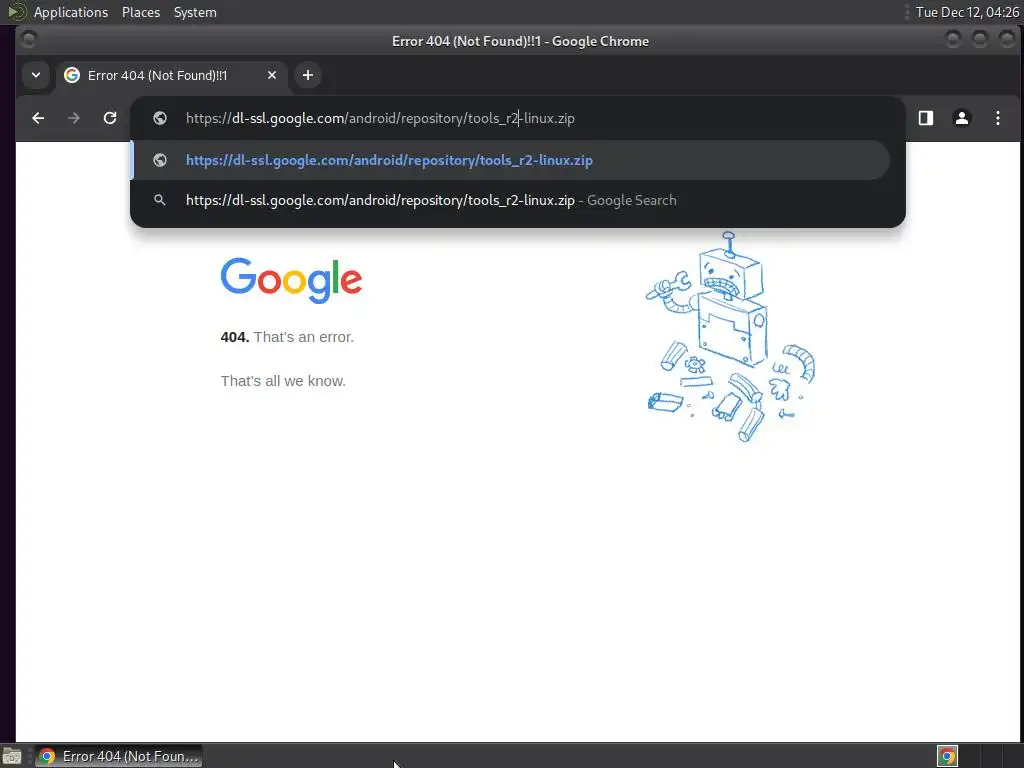The height and width of the screenshot is (768, 1024).
Task: Reload the current page
Action: (x=110, y=118)
